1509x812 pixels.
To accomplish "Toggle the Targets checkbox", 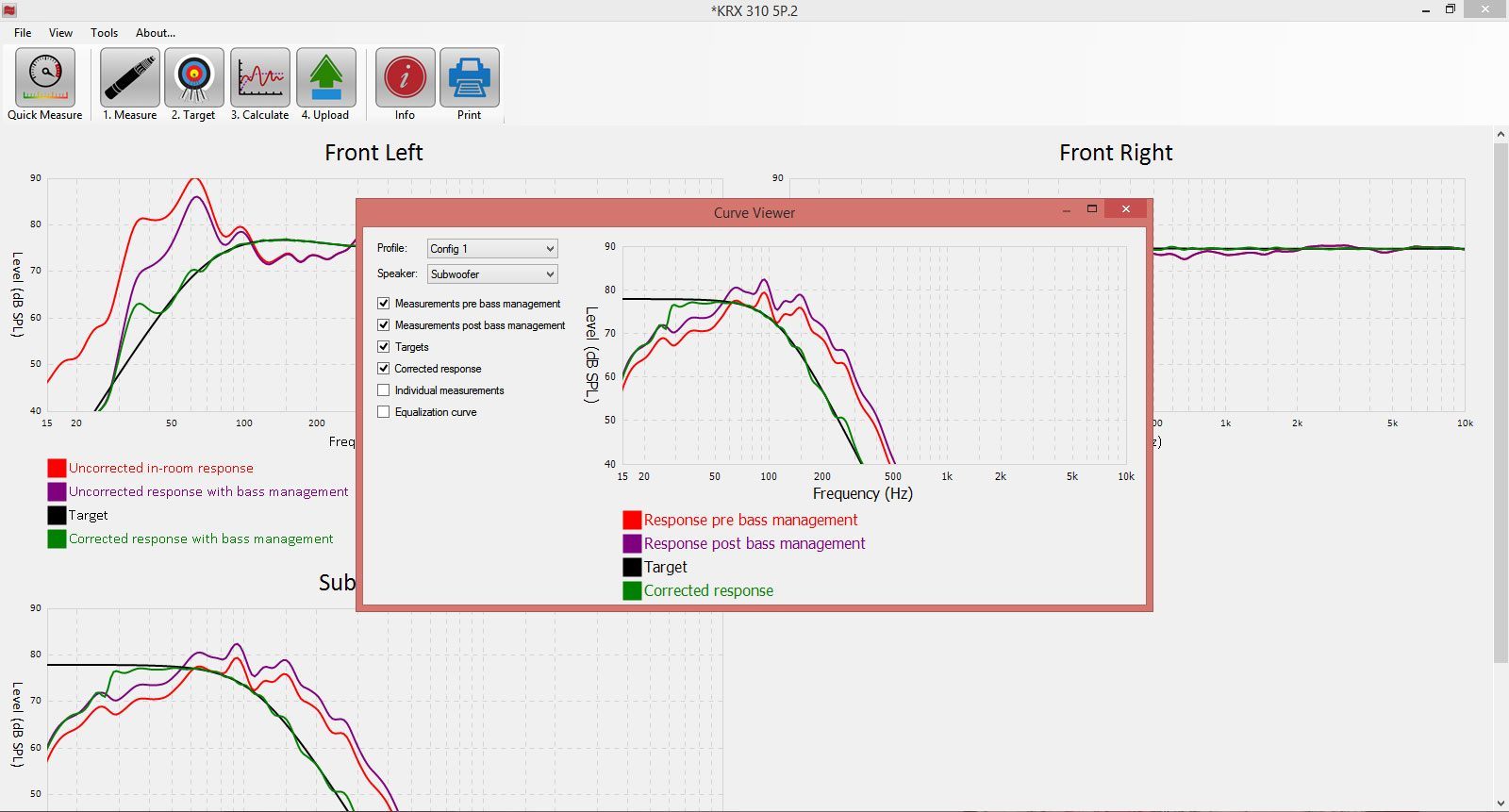I will 384,347.
